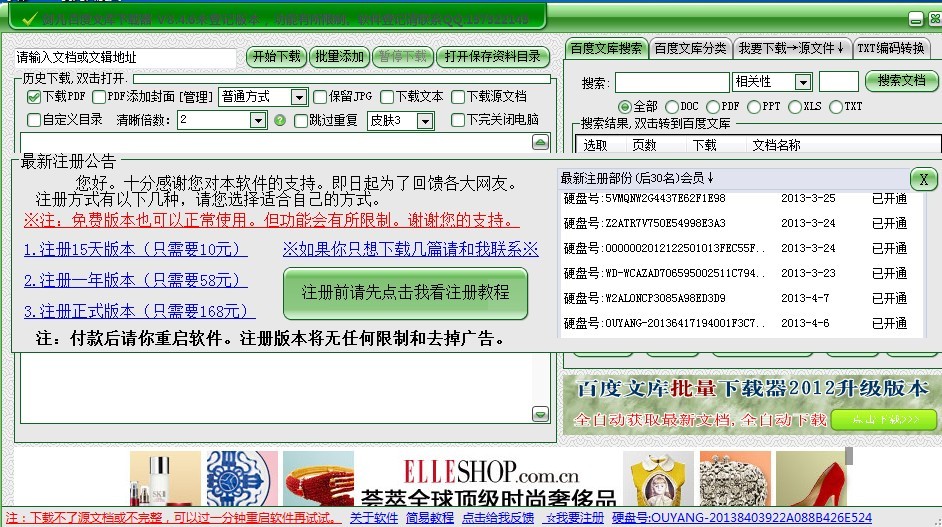
Task: Open the 注册一年版本 link
Action: click(136, 281)
